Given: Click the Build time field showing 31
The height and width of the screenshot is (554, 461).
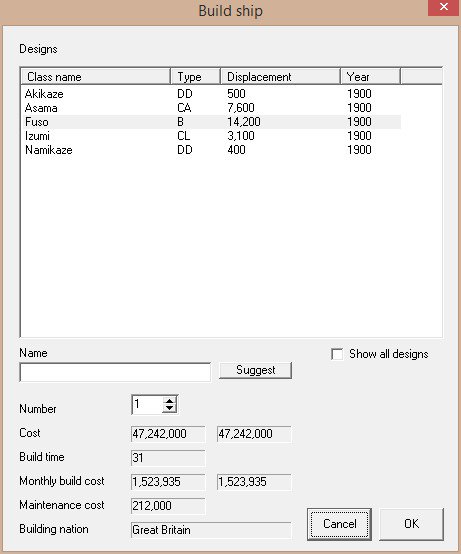Looking at the screenshot, I should (x=168, y=458).
